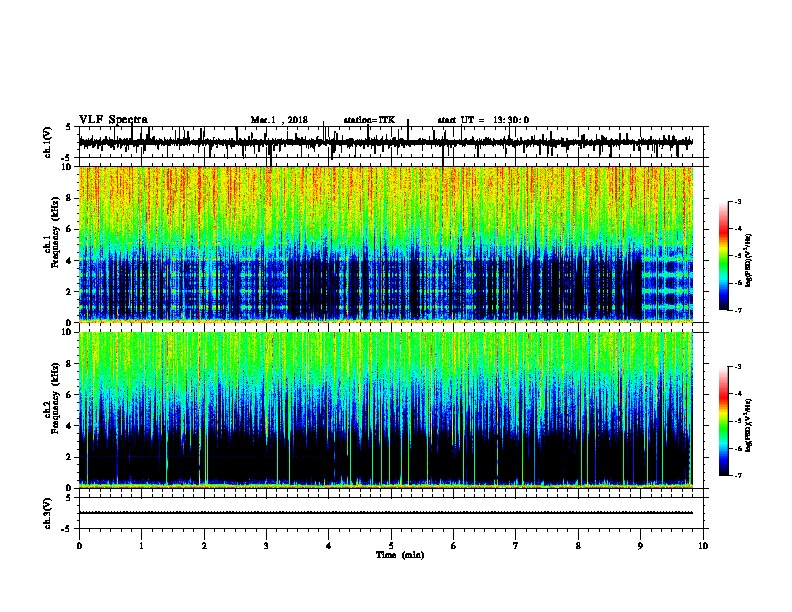Click the "station=ITK" header text
The height and width of the screenshot is (612, 792).
[369, 120]
